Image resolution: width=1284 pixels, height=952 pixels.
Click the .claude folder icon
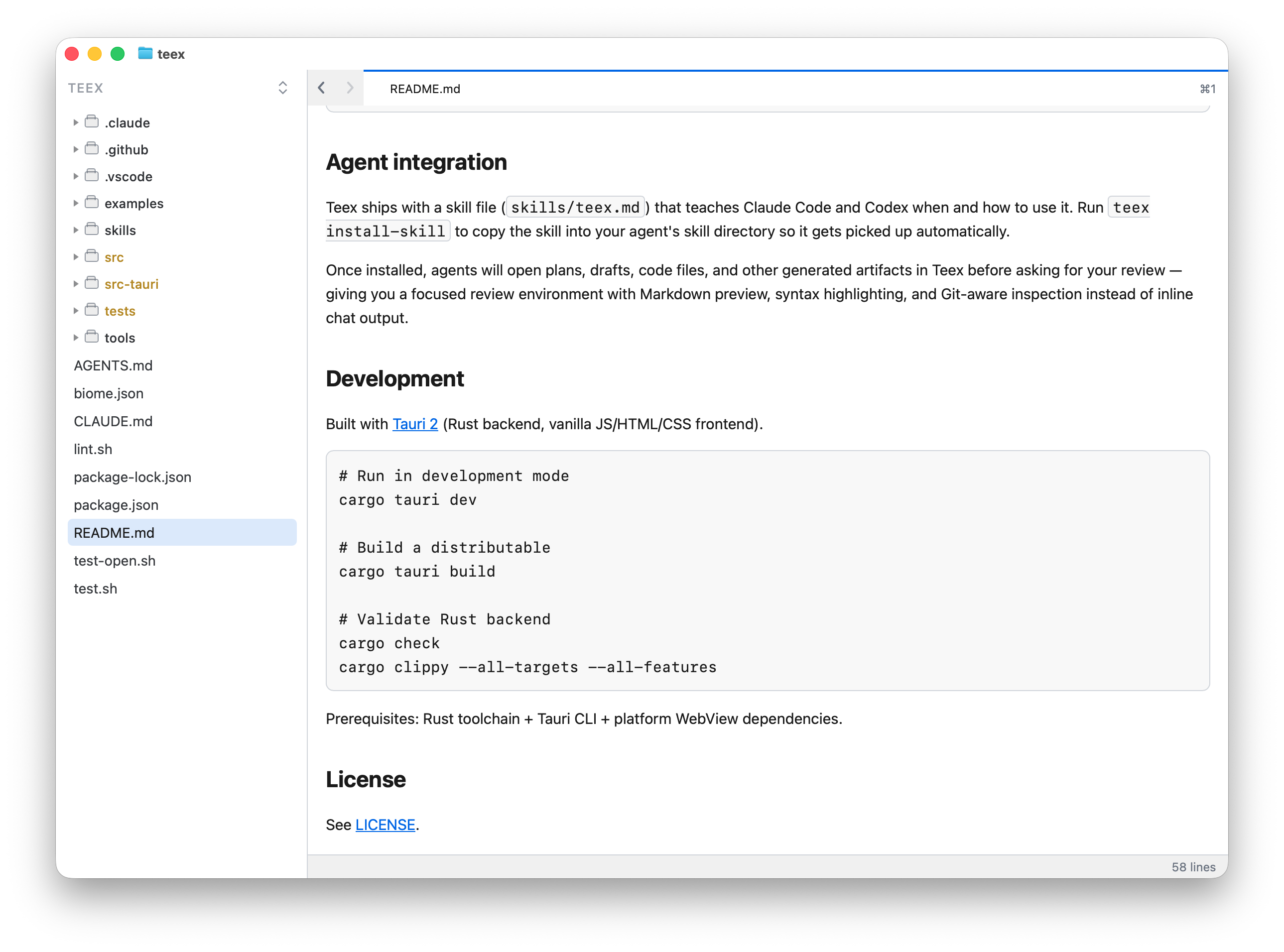click(92, 121)
